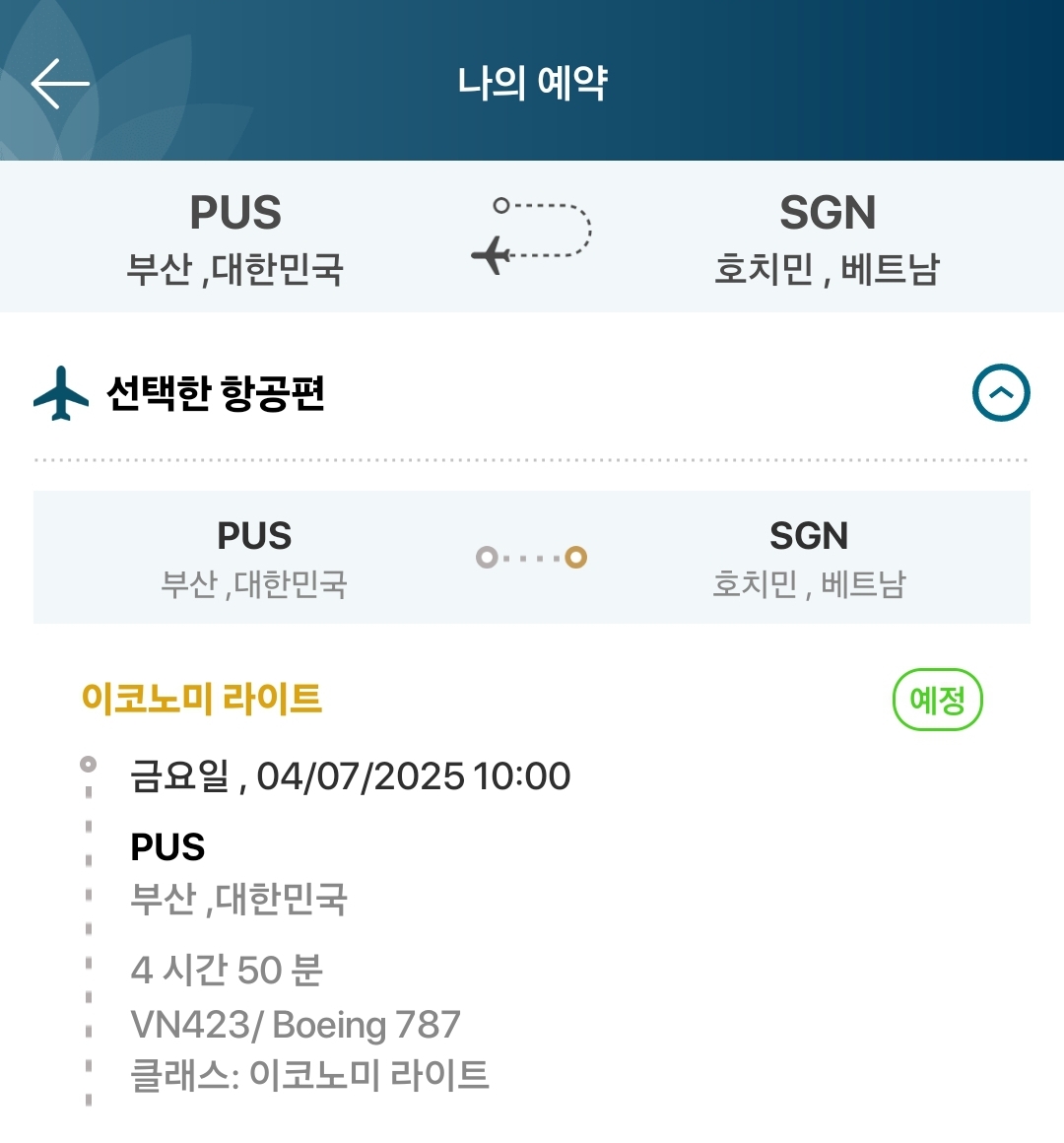
Task: Tap the flight number VN423/ Boeing 787
Action: [x=296, y=1025]
